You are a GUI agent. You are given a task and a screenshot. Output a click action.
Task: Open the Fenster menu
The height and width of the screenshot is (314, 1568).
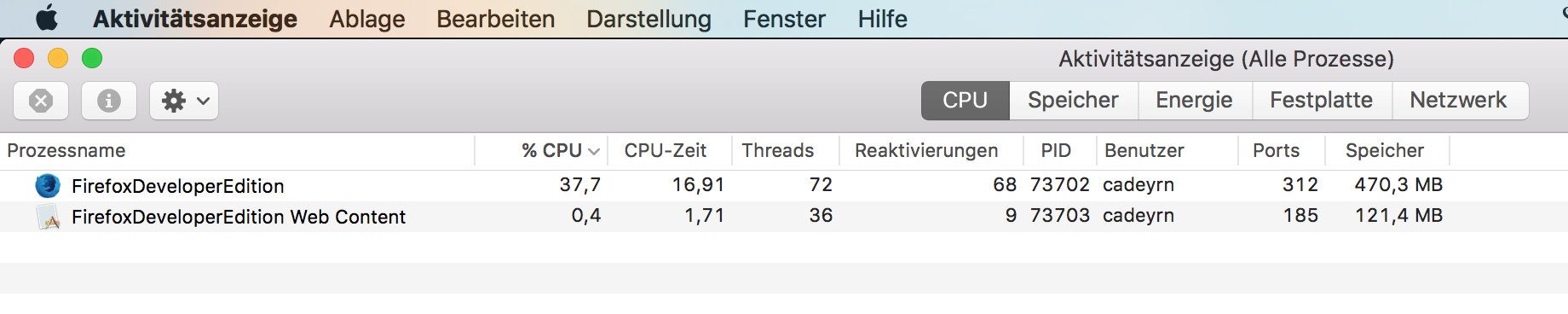[784, 19]
